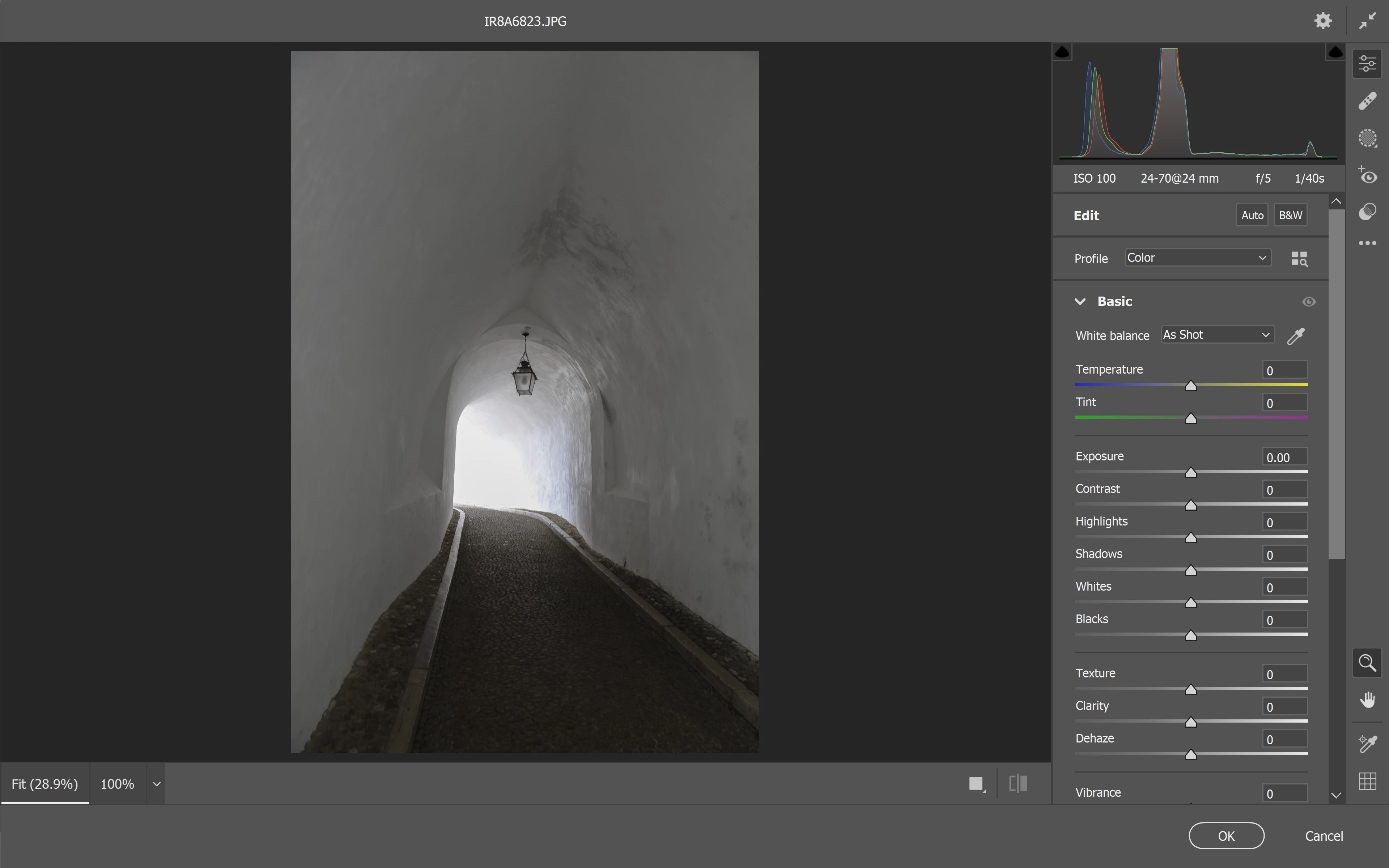The image size is (1389, 868).
Task: Click the Exposure slider handle
Action: point(1191,473)
